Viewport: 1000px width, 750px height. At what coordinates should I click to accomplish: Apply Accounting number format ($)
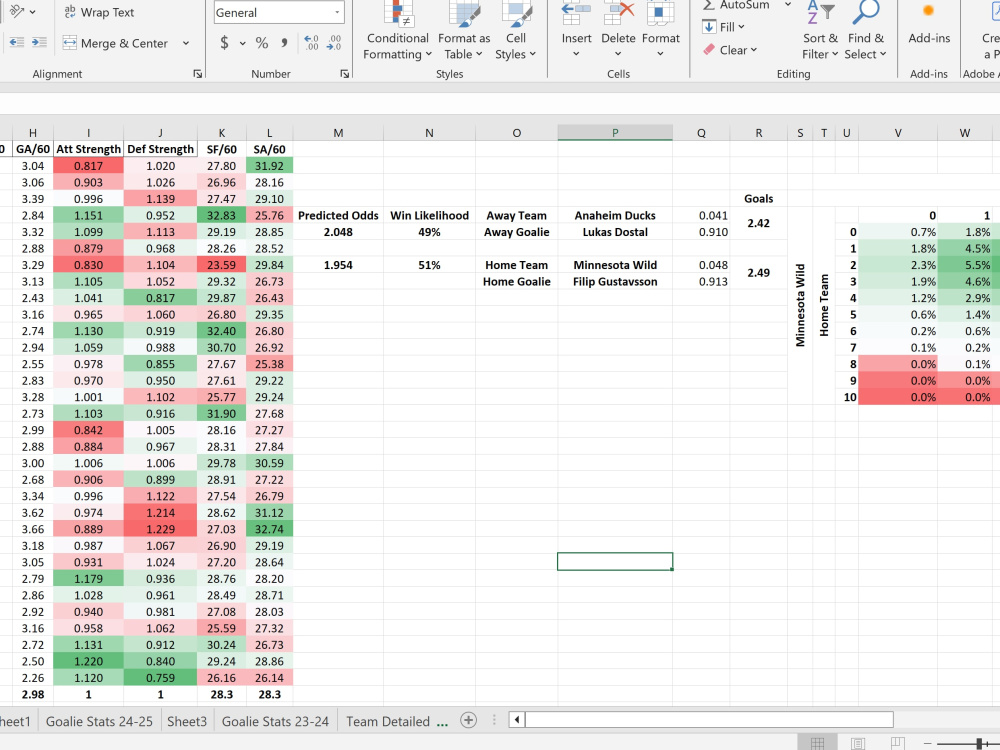click(224, 43)
